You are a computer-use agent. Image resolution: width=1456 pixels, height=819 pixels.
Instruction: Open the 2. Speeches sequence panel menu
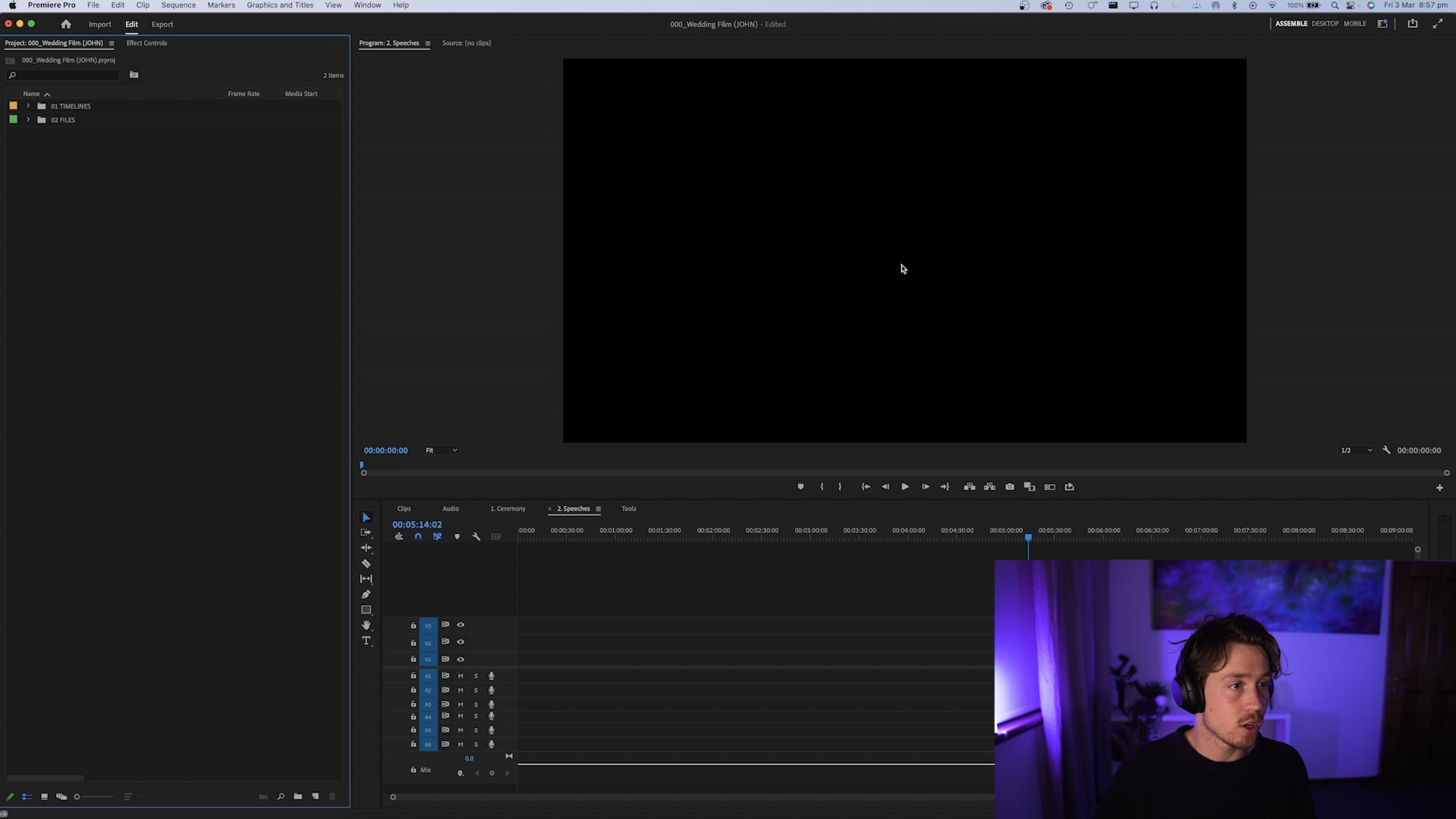pyautogui.click(x=598, y=509)
